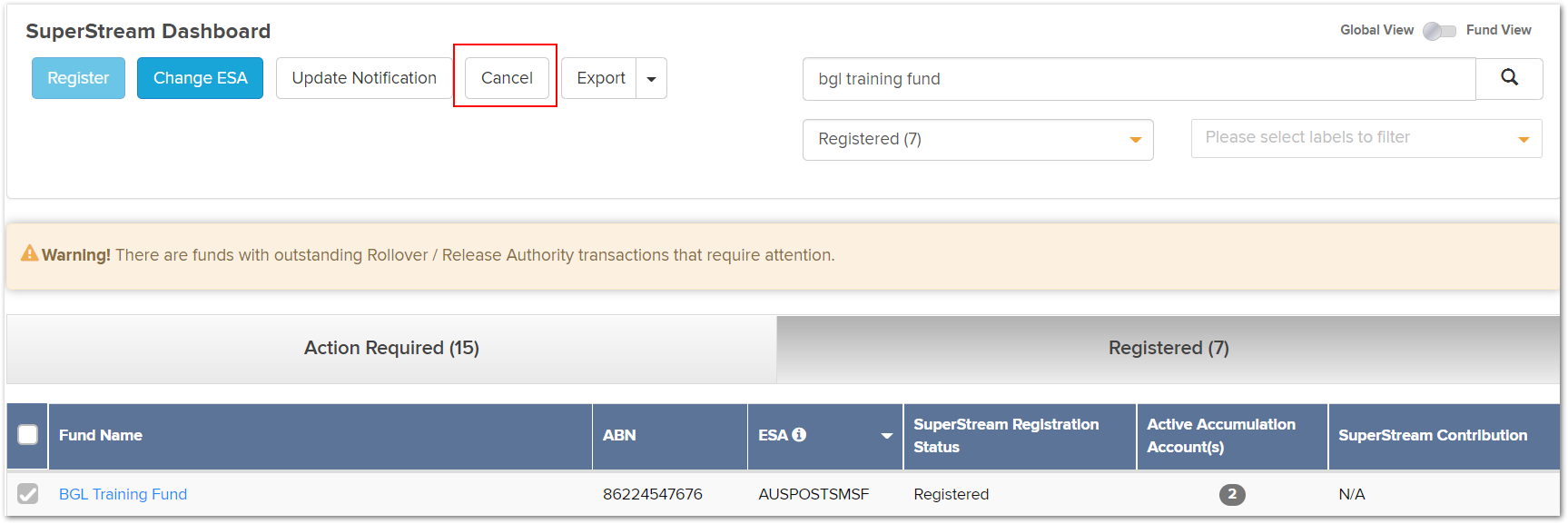Click the dropdown arrow on Registered (7) filter
The height and width of the screenshot is (524, 1568).
1135,139
